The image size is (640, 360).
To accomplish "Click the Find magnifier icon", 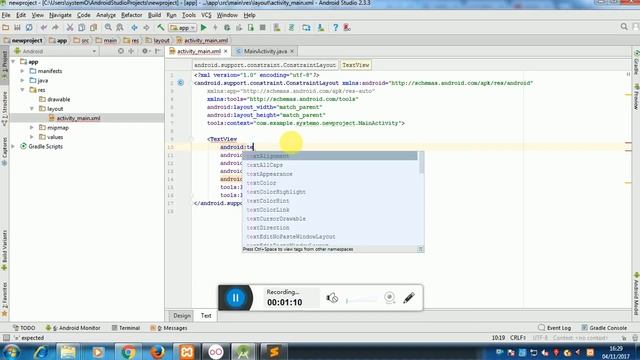I will point(108,28).
